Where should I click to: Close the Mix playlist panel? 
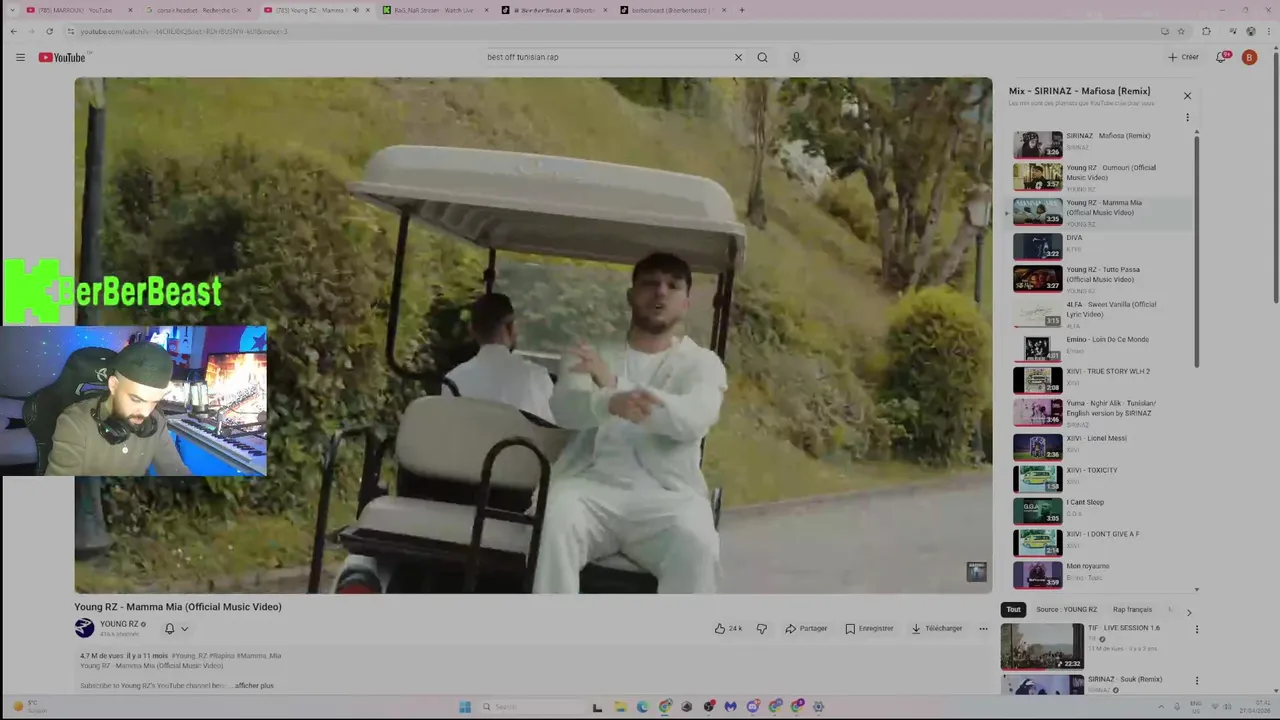pyautogui.click(x=1187, y=96)
